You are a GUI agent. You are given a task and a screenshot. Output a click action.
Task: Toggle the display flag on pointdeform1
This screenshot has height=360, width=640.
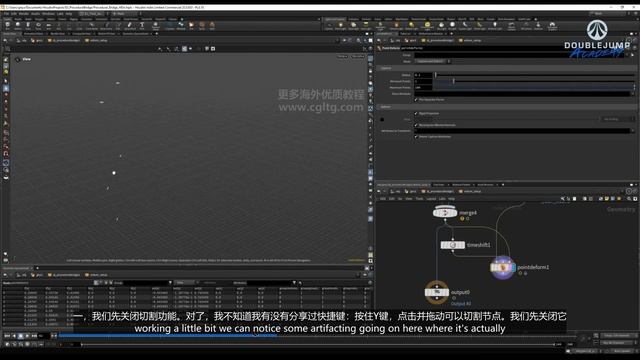(513, 267)
